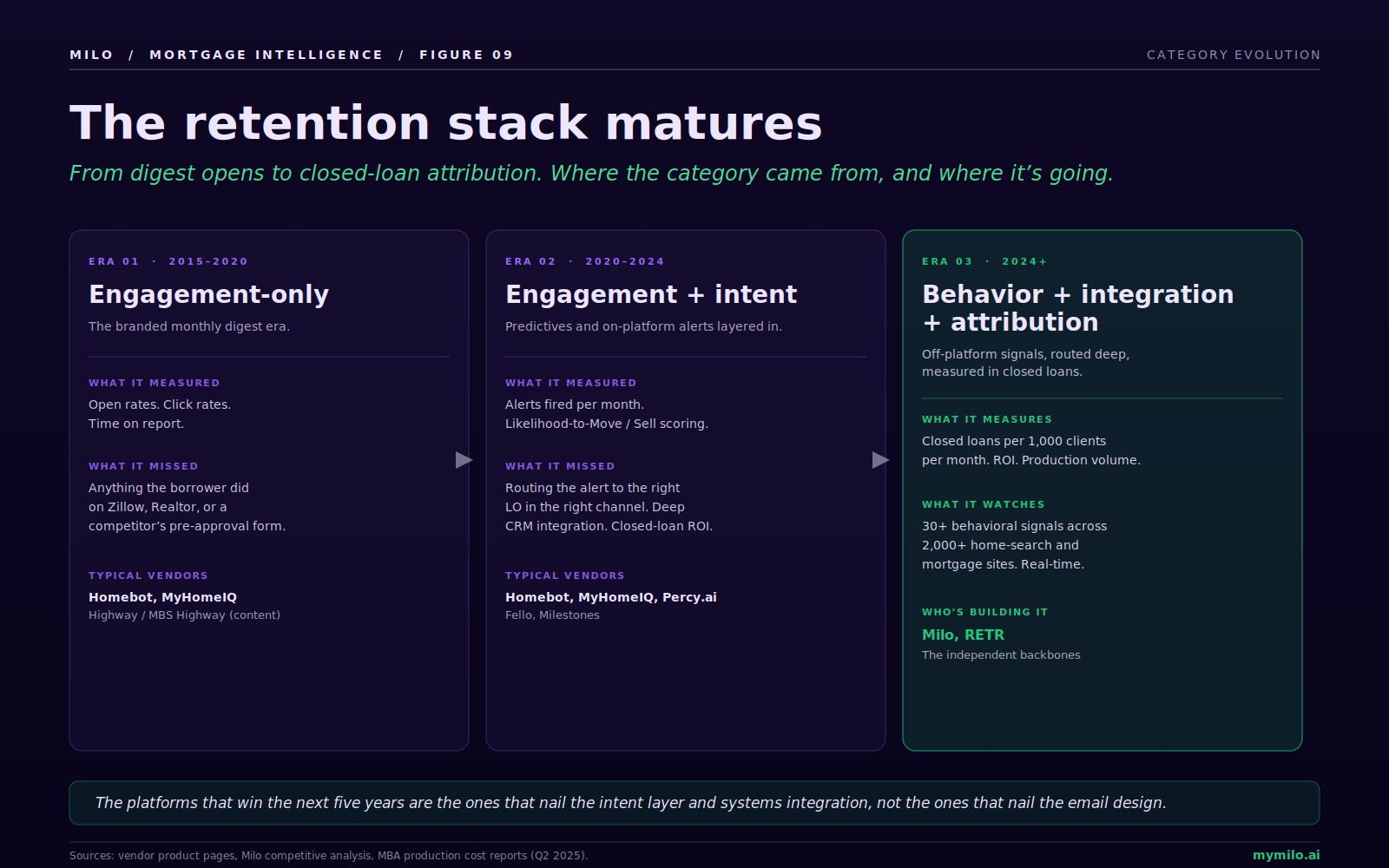Select "MORTGAGE INTELLIGENCE" in the header breadcrumb
This screenshot has width=1389, height=868.
pos(267,55)
